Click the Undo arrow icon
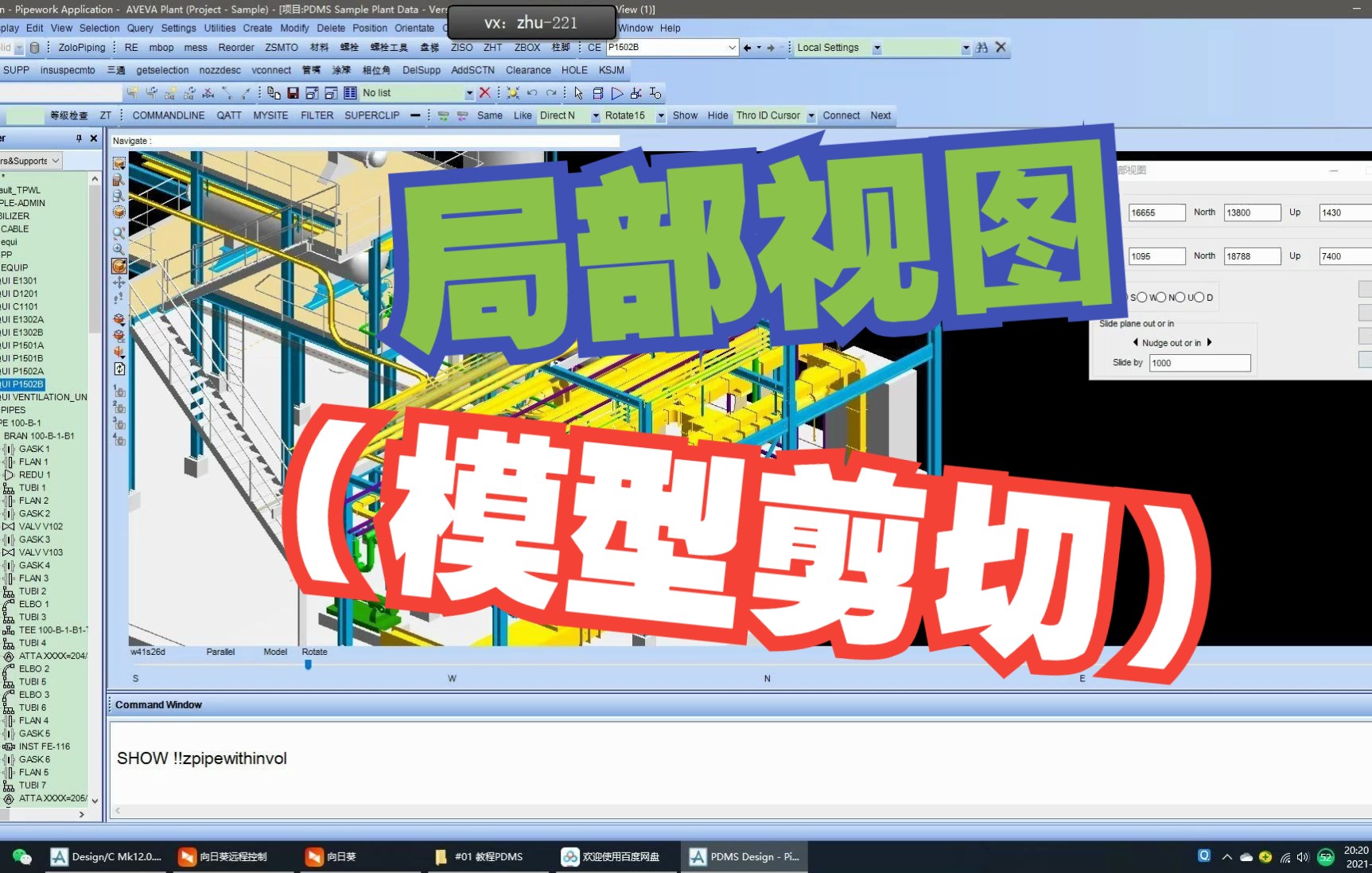Viewport: 1372px width, 873px height. pyautogui.click(x=531, y=93)
